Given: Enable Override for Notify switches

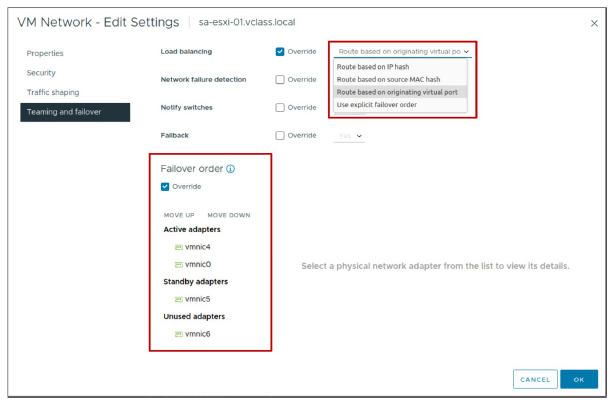Looking at the screenshot, I should coord(279,107).
